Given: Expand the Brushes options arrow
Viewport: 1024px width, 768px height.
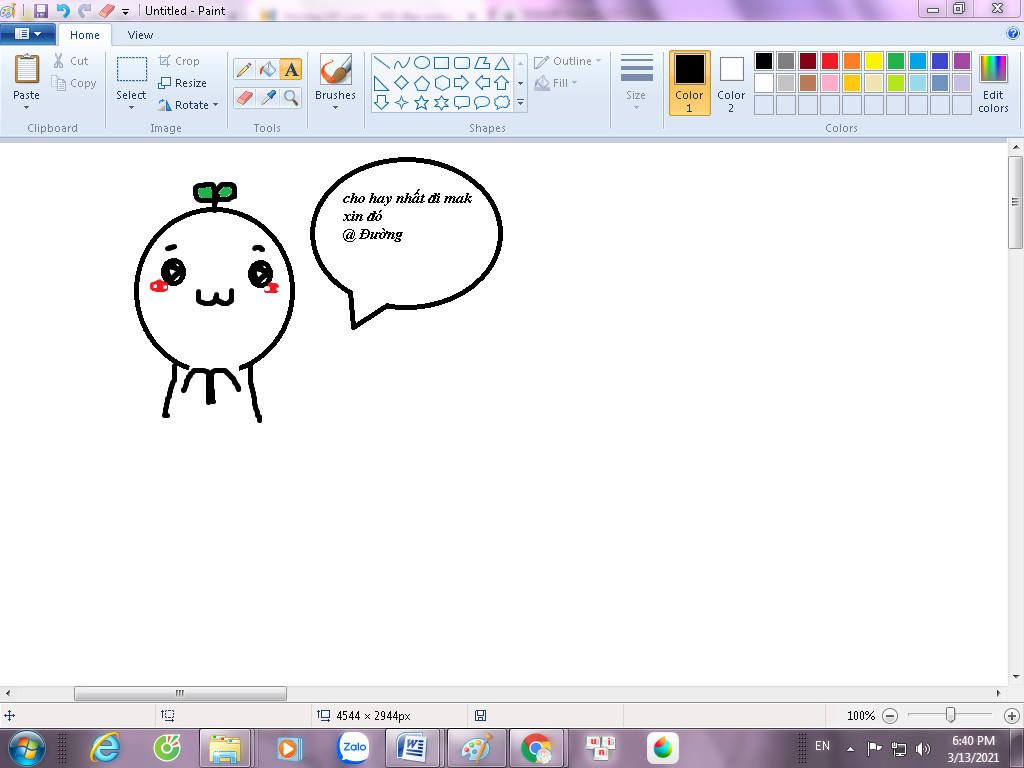Looking at the screenshot, I should (336, 107).
